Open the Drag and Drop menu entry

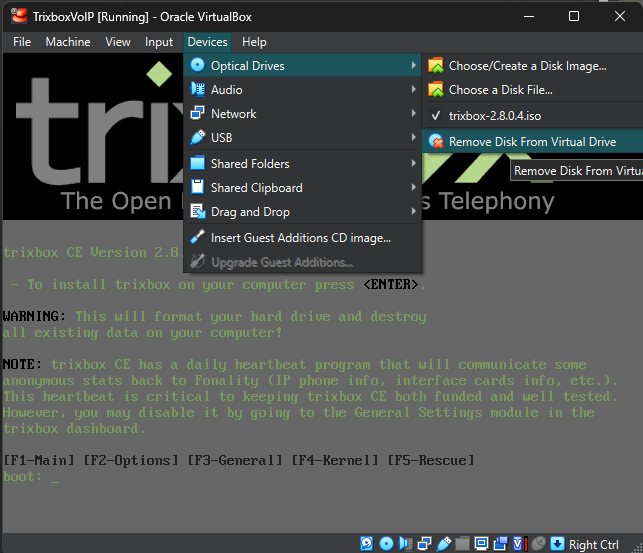(303, 212)
